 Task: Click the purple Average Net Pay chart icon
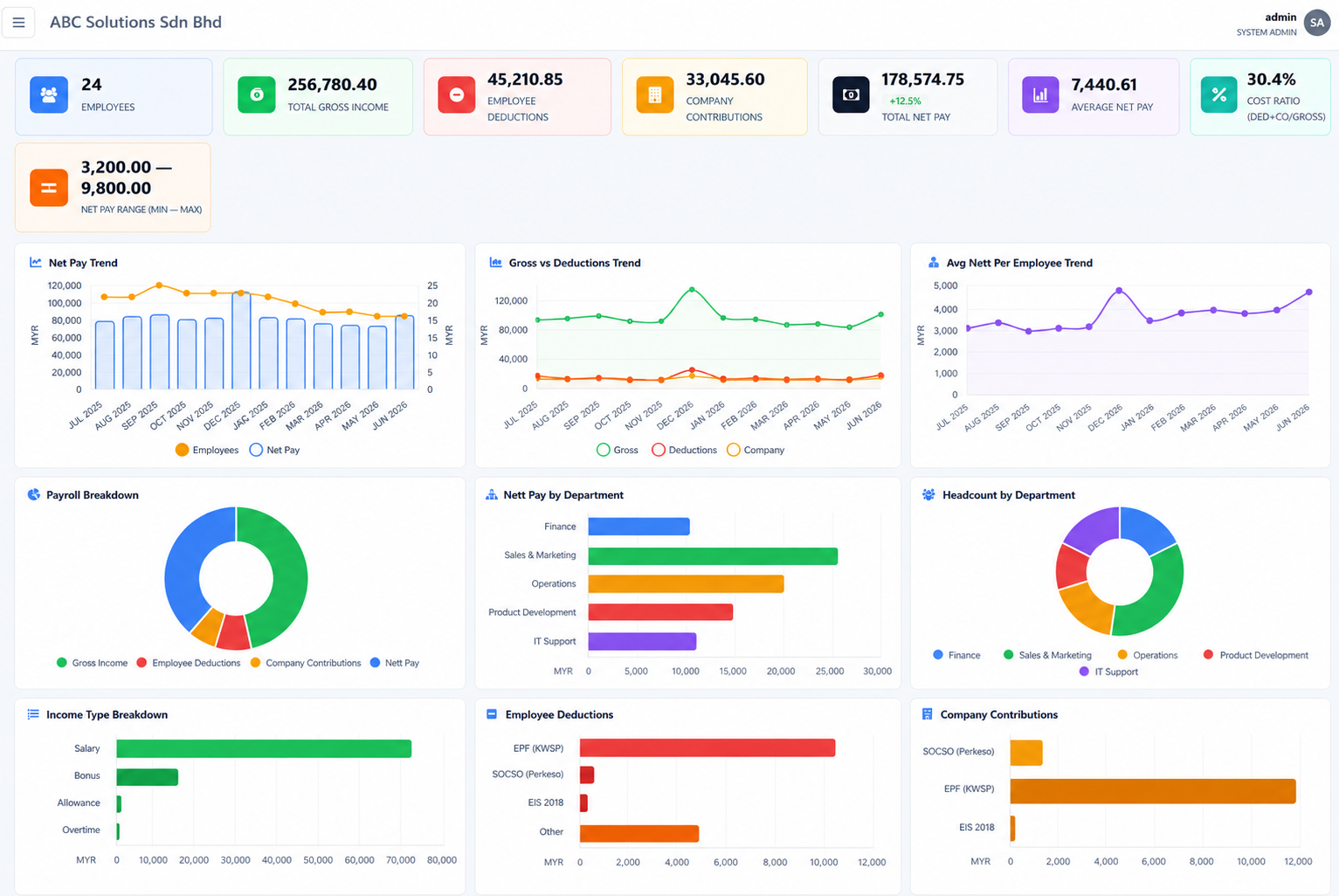1040,94
